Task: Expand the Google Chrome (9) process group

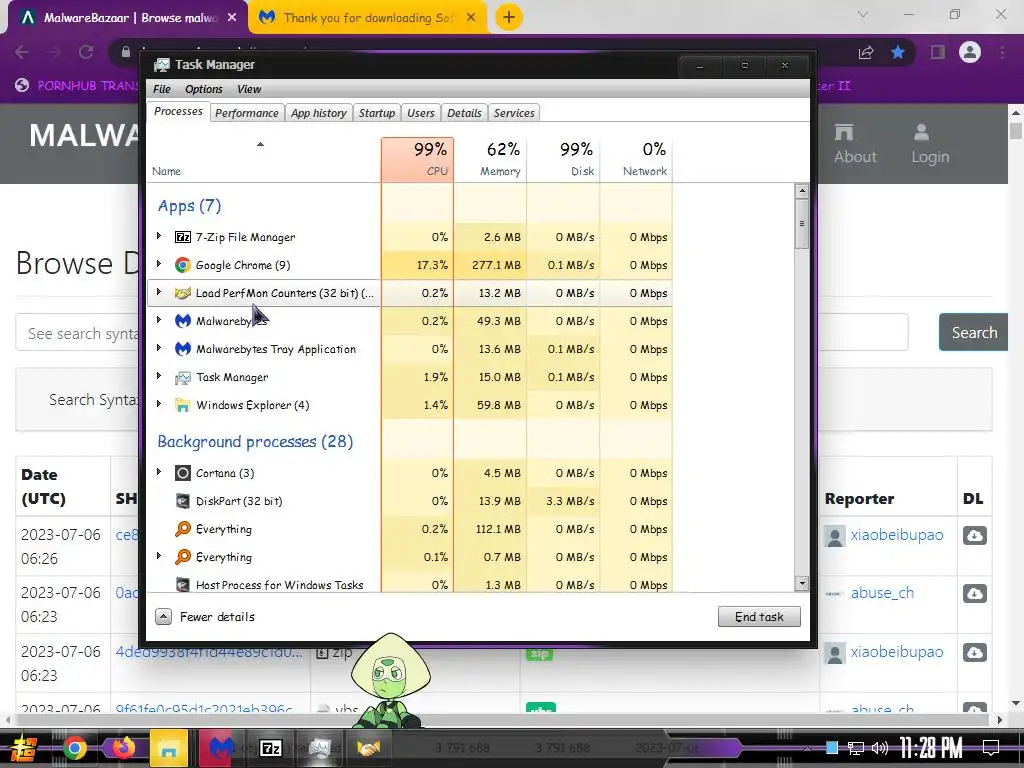Action: (159, 264)
